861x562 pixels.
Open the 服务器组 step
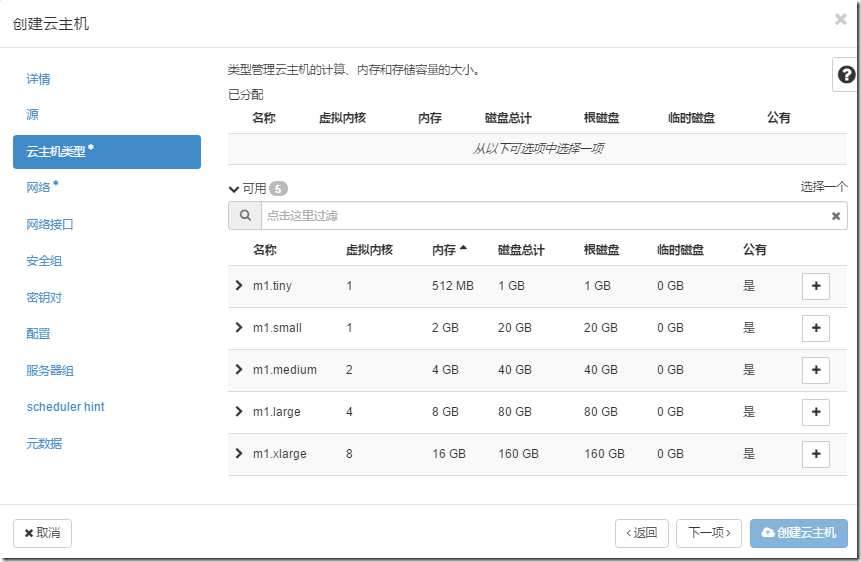coord(50,370)
